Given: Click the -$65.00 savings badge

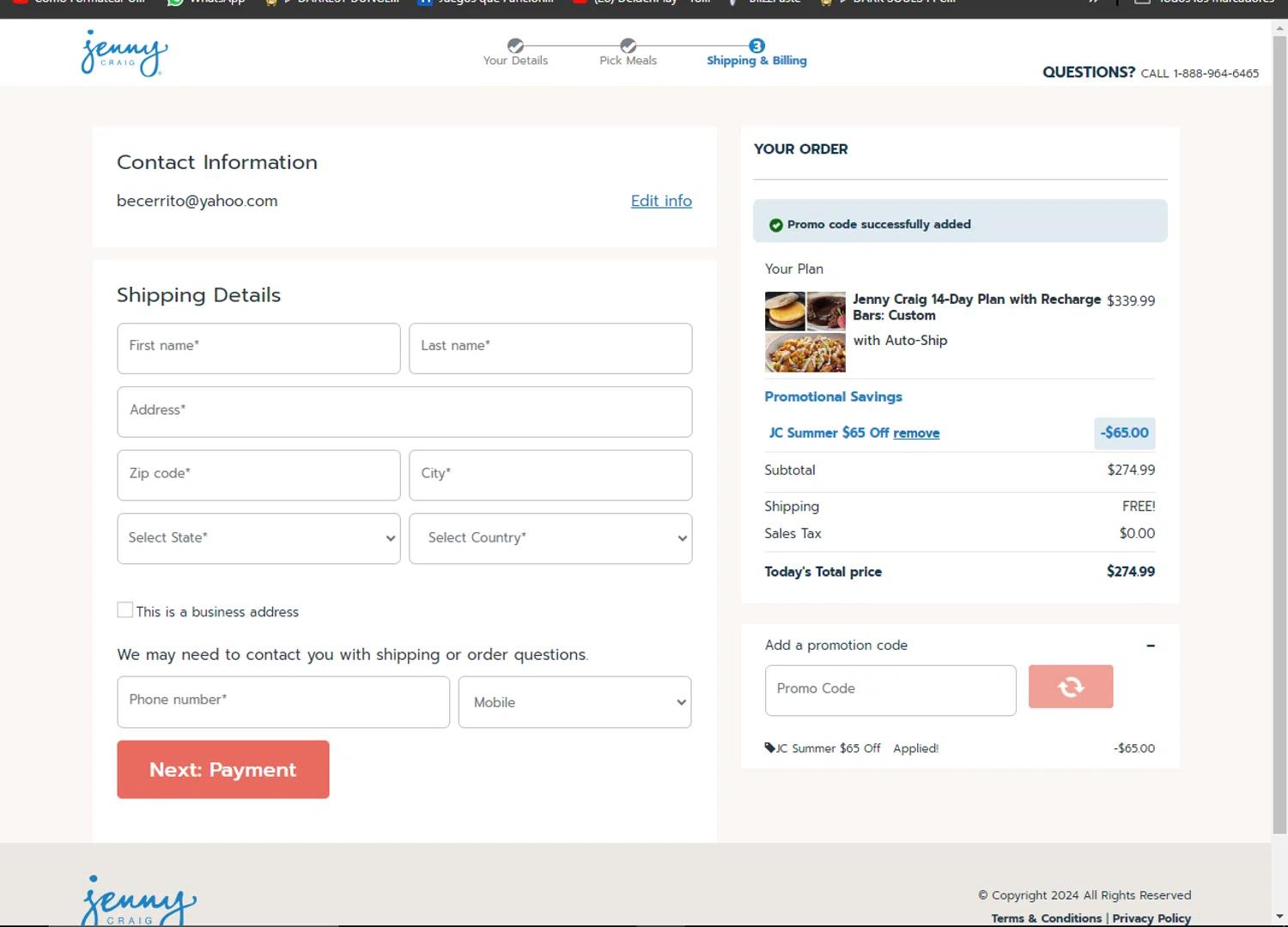Looking at the screenshot, I should [x=1125, y=433].
